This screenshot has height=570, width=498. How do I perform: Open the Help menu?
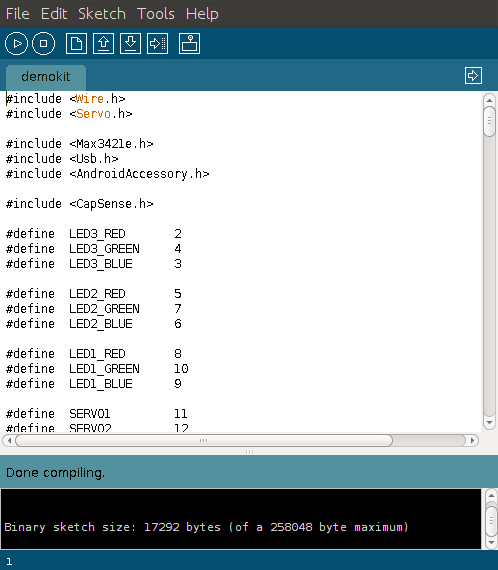pyautogui.click(x=202, y=14)
